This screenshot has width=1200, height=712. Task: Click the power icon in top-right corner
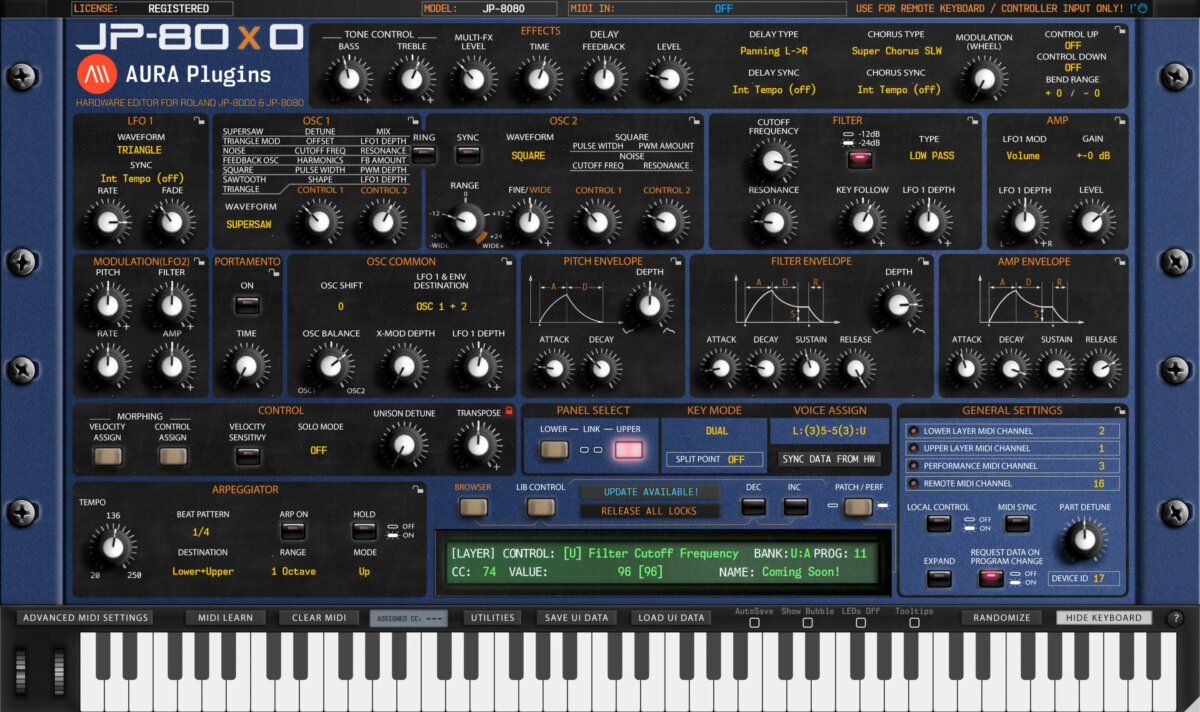pos(1142,8)
